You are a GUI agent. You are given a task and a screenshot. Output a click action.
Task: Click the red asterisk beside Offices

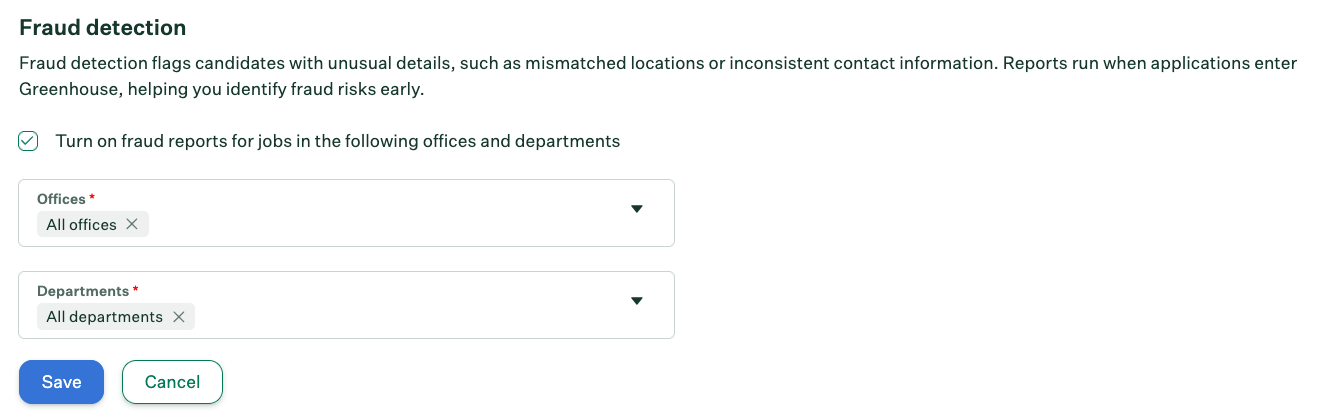coord(92,199)
